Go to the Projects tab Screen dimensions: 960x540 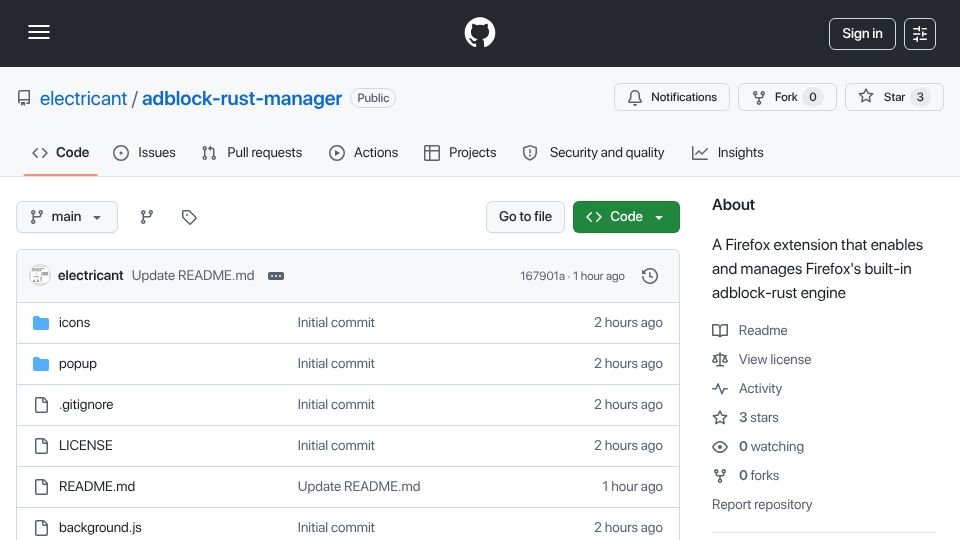pos(460,152)
